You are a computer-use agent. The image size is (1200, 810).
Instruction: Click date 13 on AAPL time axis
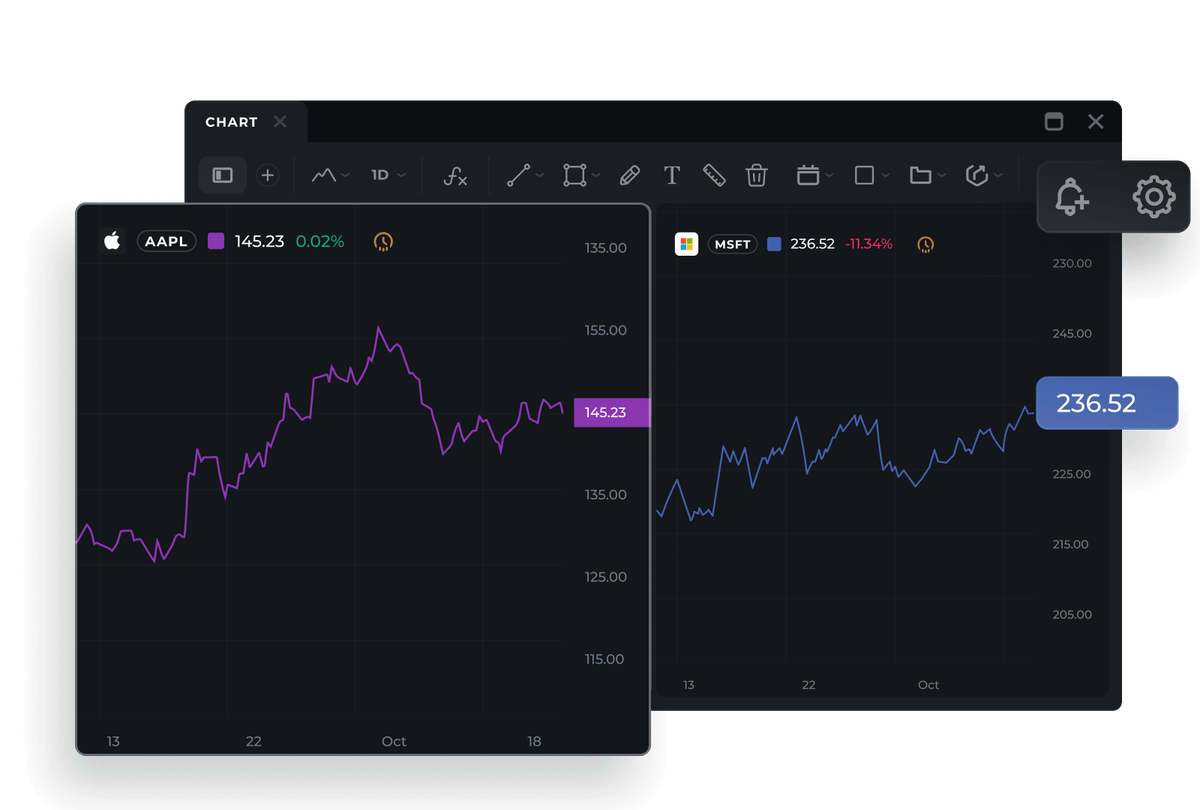(113, 741)
